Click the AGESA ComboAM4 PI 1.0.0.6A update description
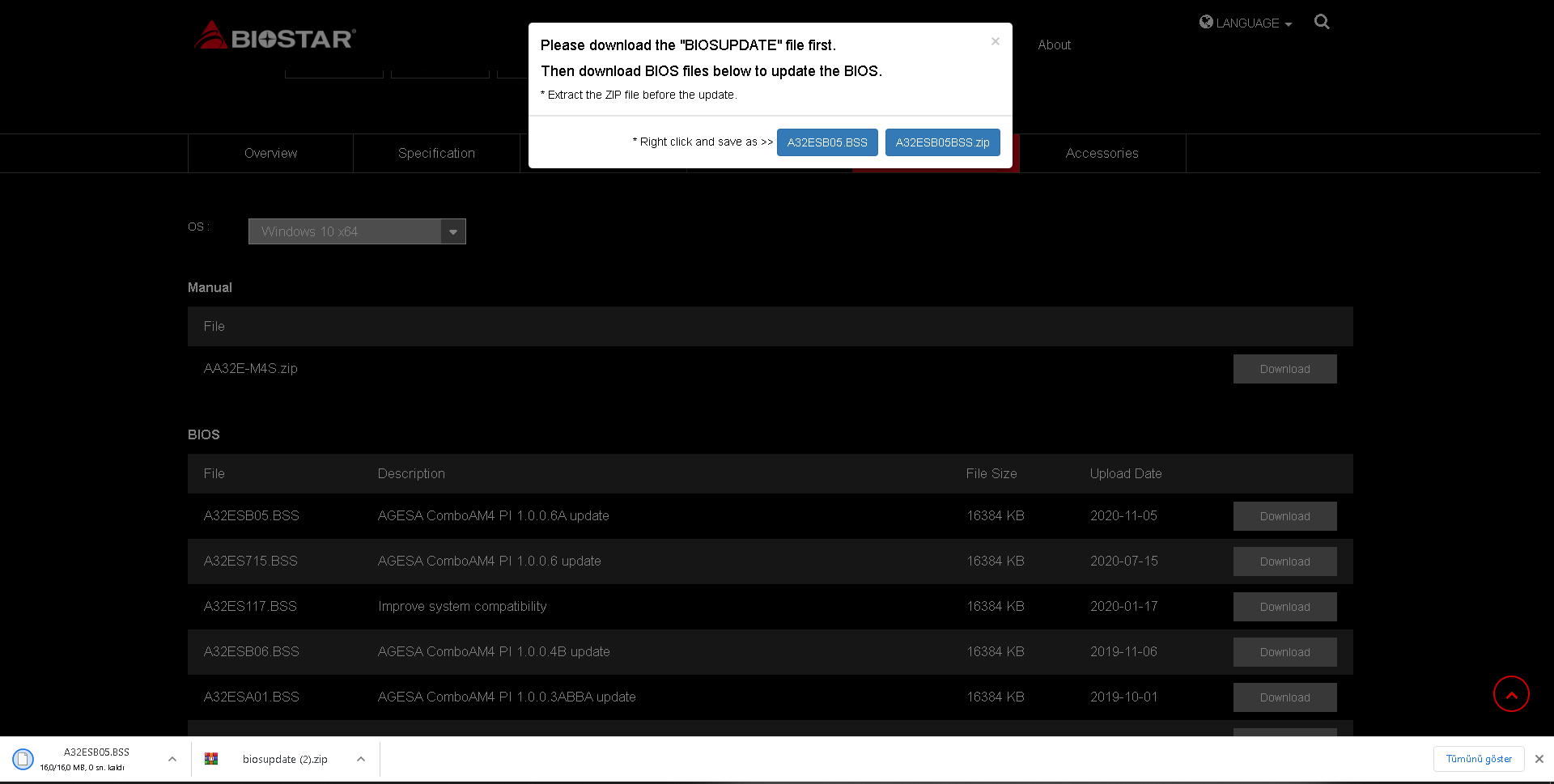1554x784 pixels. [494, 515]
